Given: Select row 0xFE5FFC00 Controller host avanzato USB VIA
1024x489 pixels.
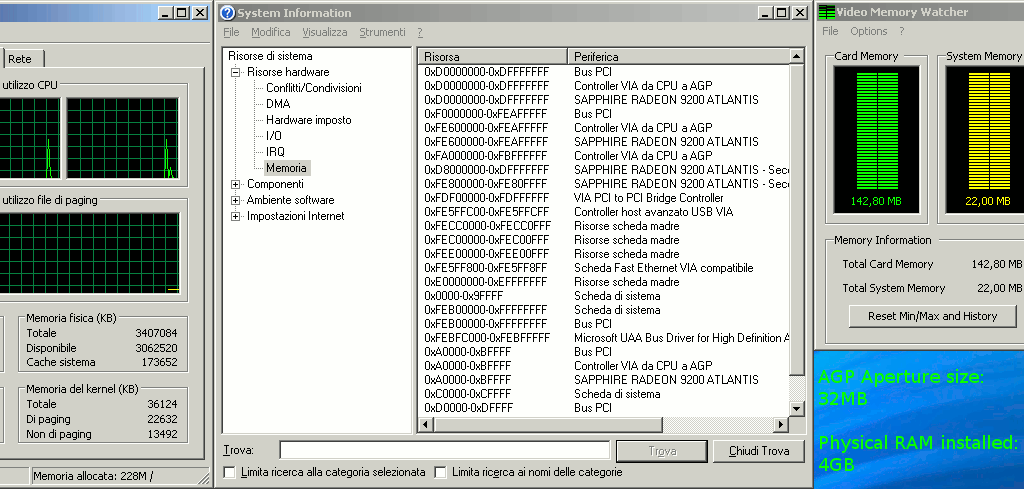Looking at the screenshot, I should (603, 212).
